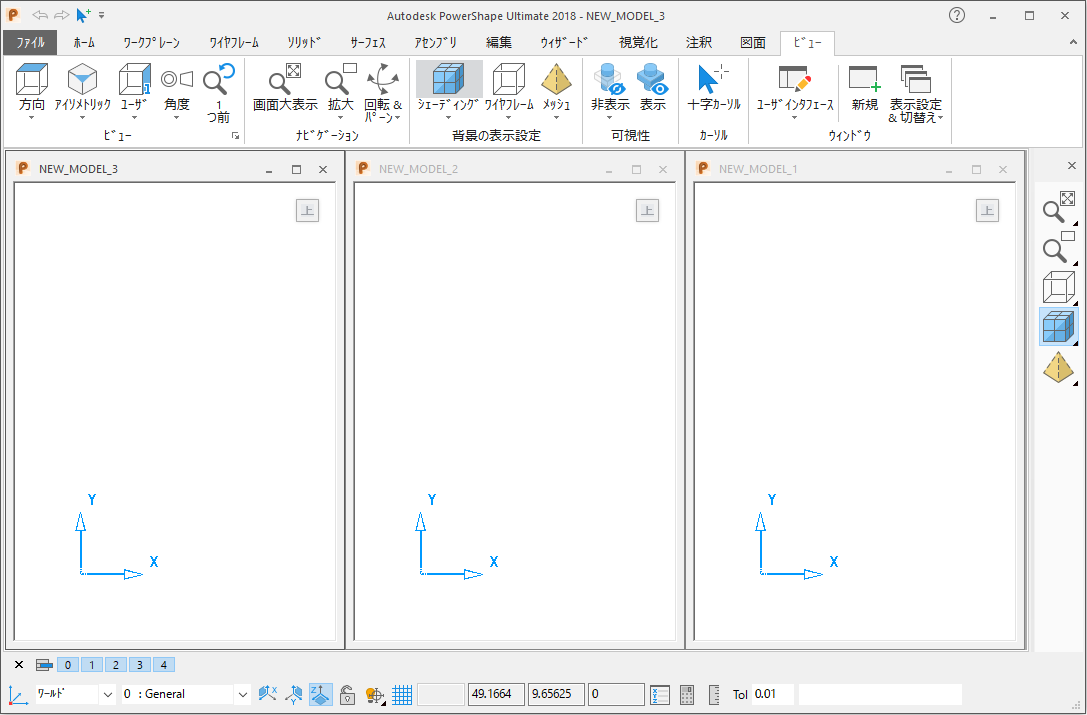Click 画面大表示 zoom to fit in ribbon
1087x715 pixels.
point(285,87)
